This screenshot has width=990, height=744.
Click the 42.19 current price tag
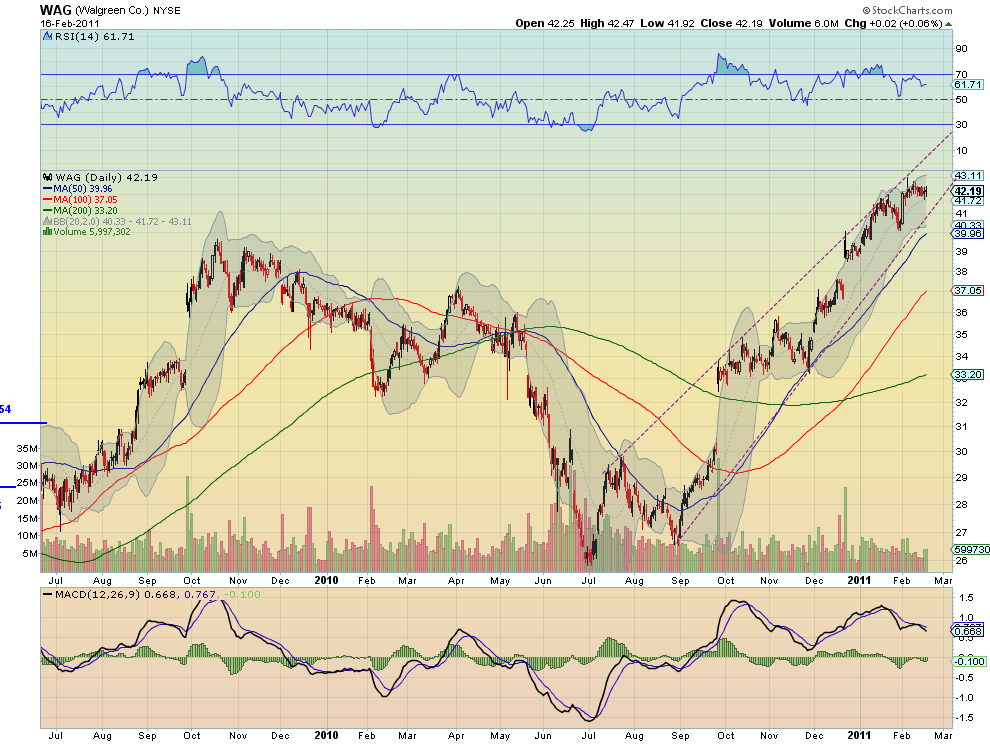click(968, 191)
